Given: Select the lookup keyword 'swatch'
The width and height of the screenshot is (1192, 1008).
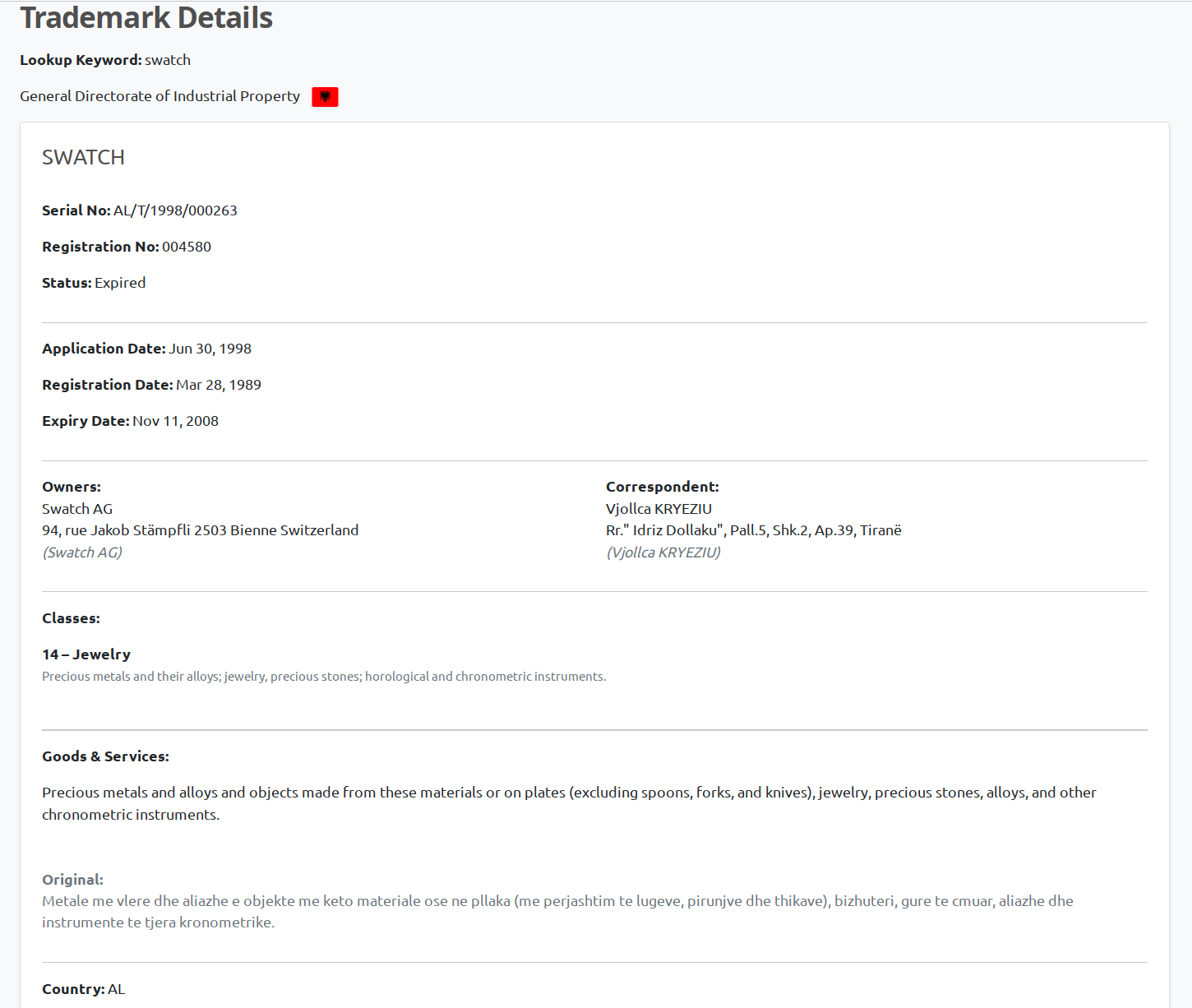Looking at the screenshot, I should pos(168,60).
